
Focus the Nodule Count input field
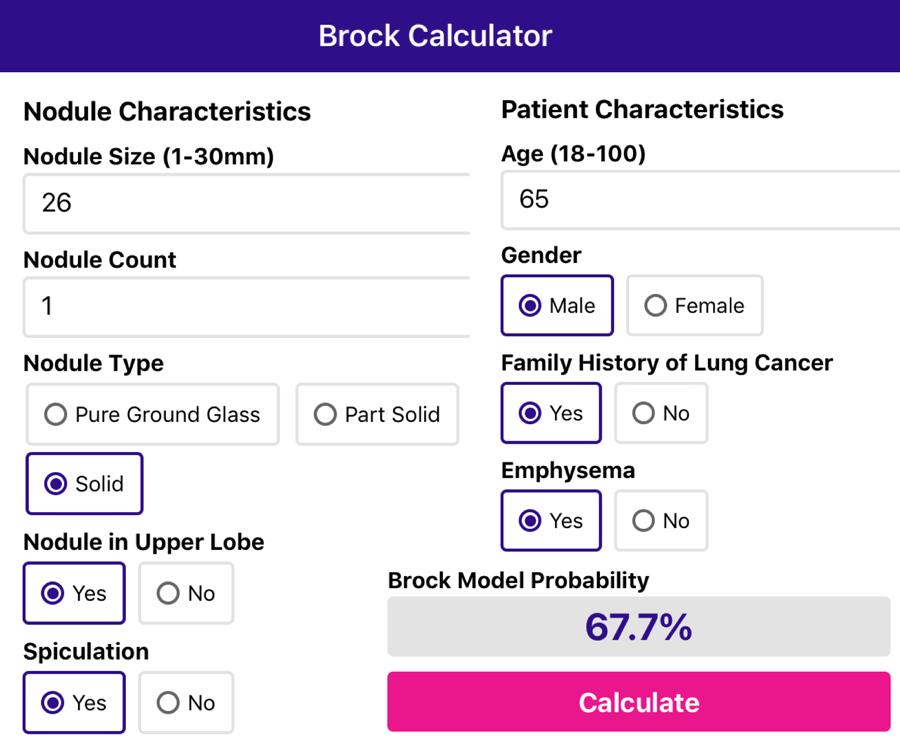pyautogui.click(x=246, y=306)
